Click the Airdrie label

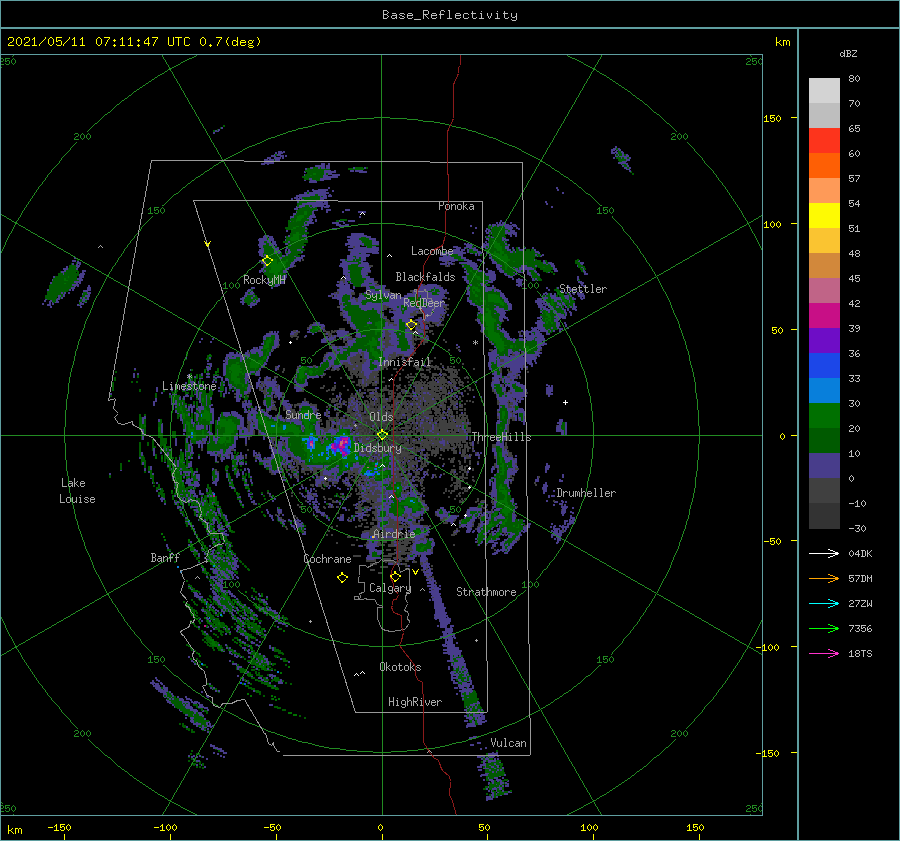pyautogui.click(x=394, y=534)
